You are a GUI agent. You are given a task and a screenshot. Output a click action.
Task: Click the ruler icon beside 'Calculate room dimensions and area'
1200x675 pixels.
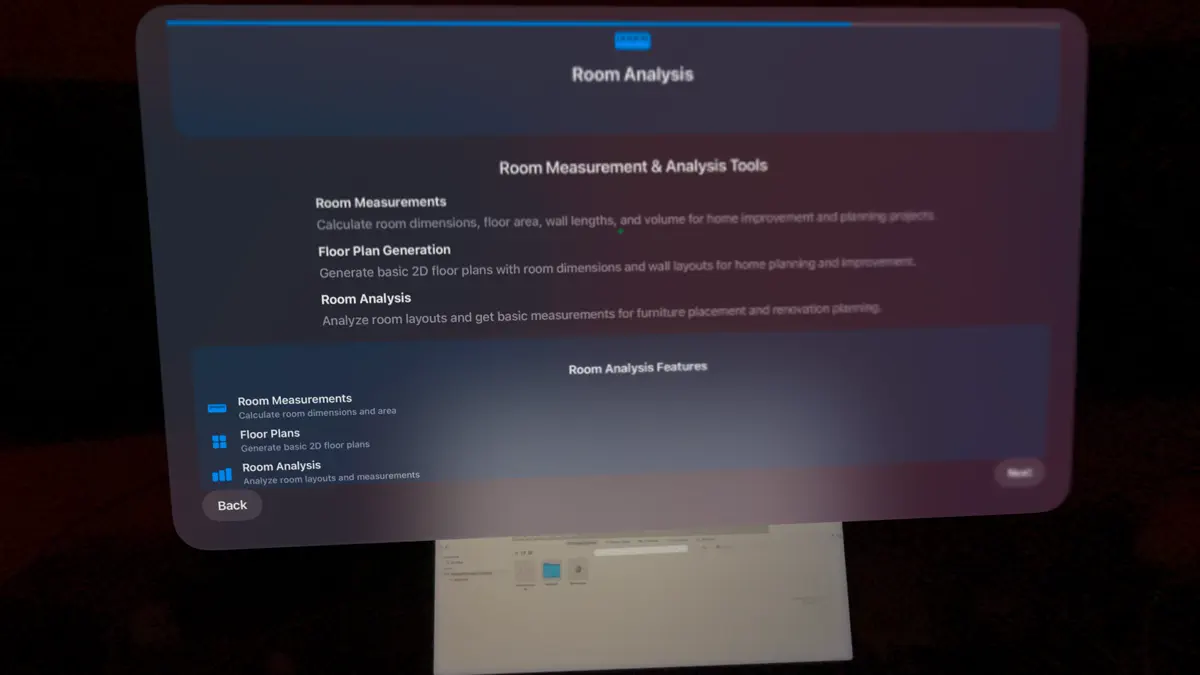[x=217, y=408]
